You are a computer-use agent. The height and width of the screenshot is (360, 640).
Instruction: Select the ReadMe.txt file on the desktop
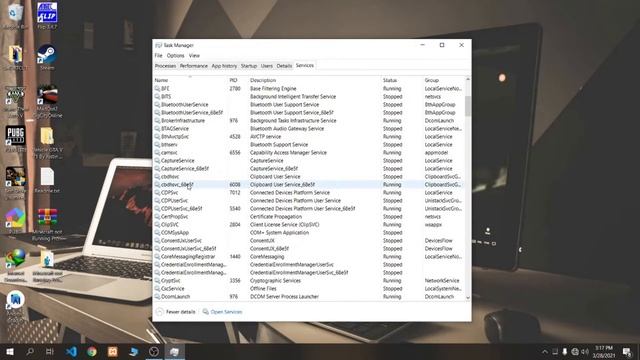pos(47,180)
